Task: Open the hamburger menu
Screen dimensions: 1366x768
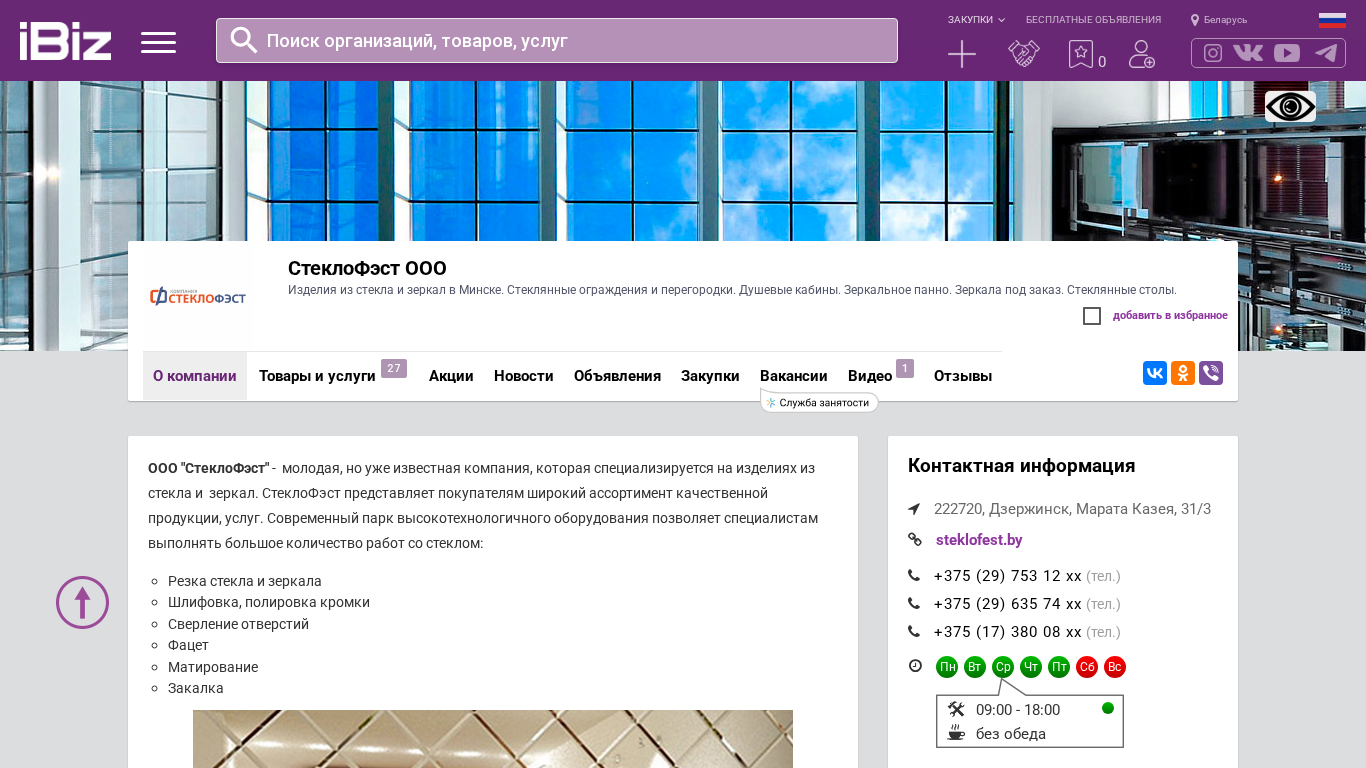Action: point(158,42)
